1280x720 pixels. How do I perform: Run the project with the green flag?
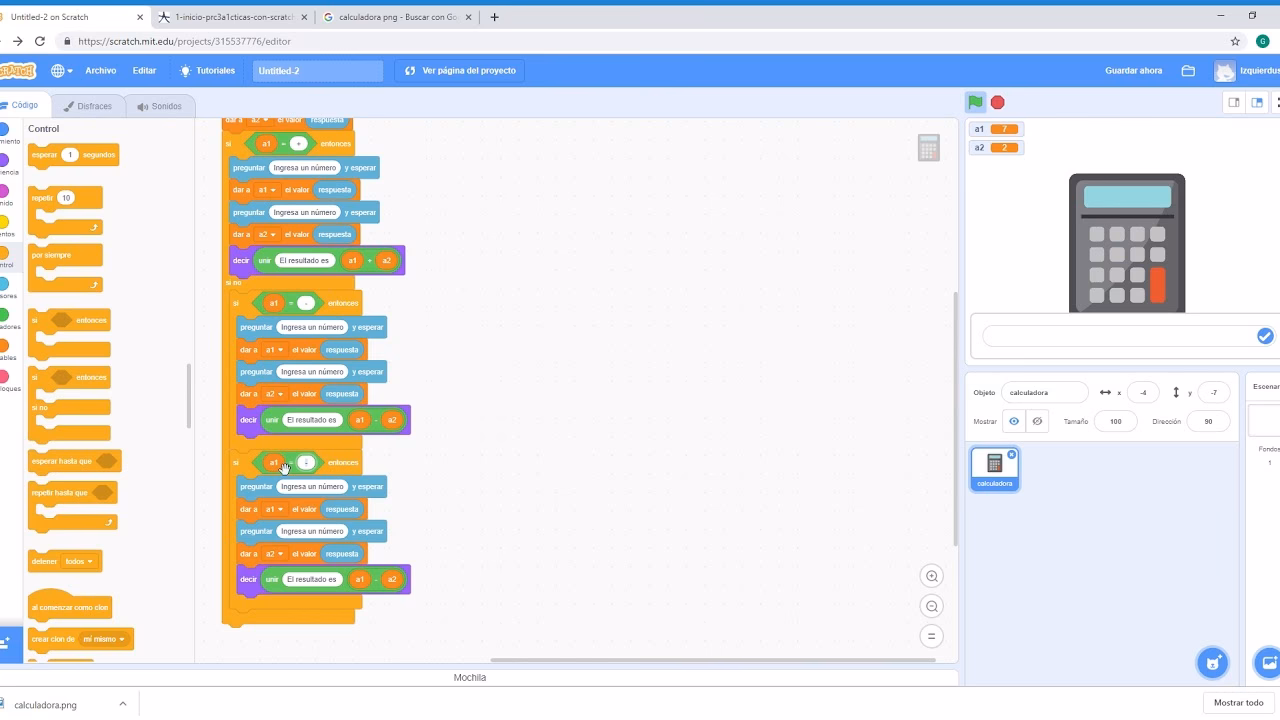pos(975,101)
